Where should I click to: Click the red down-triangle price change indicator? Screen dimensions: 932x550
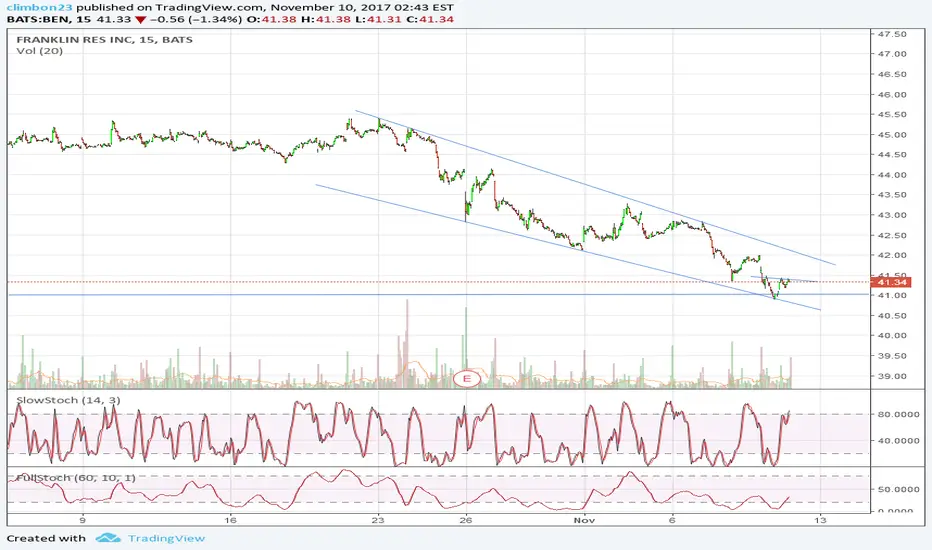140,20
